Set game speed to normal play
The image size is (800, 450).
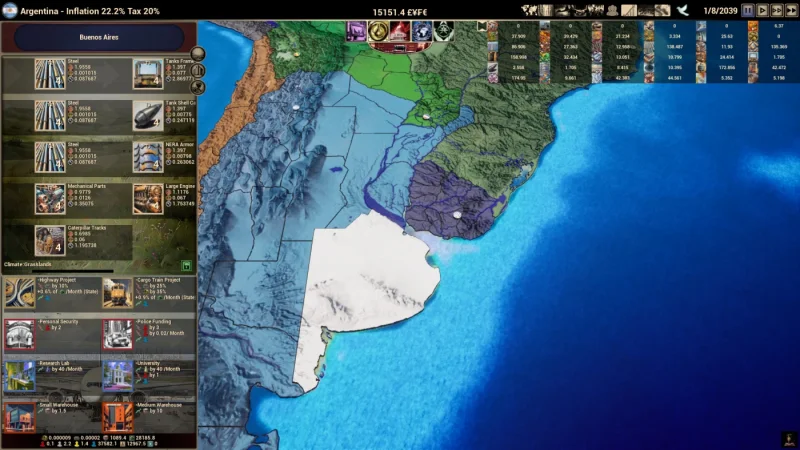(762, 10)
